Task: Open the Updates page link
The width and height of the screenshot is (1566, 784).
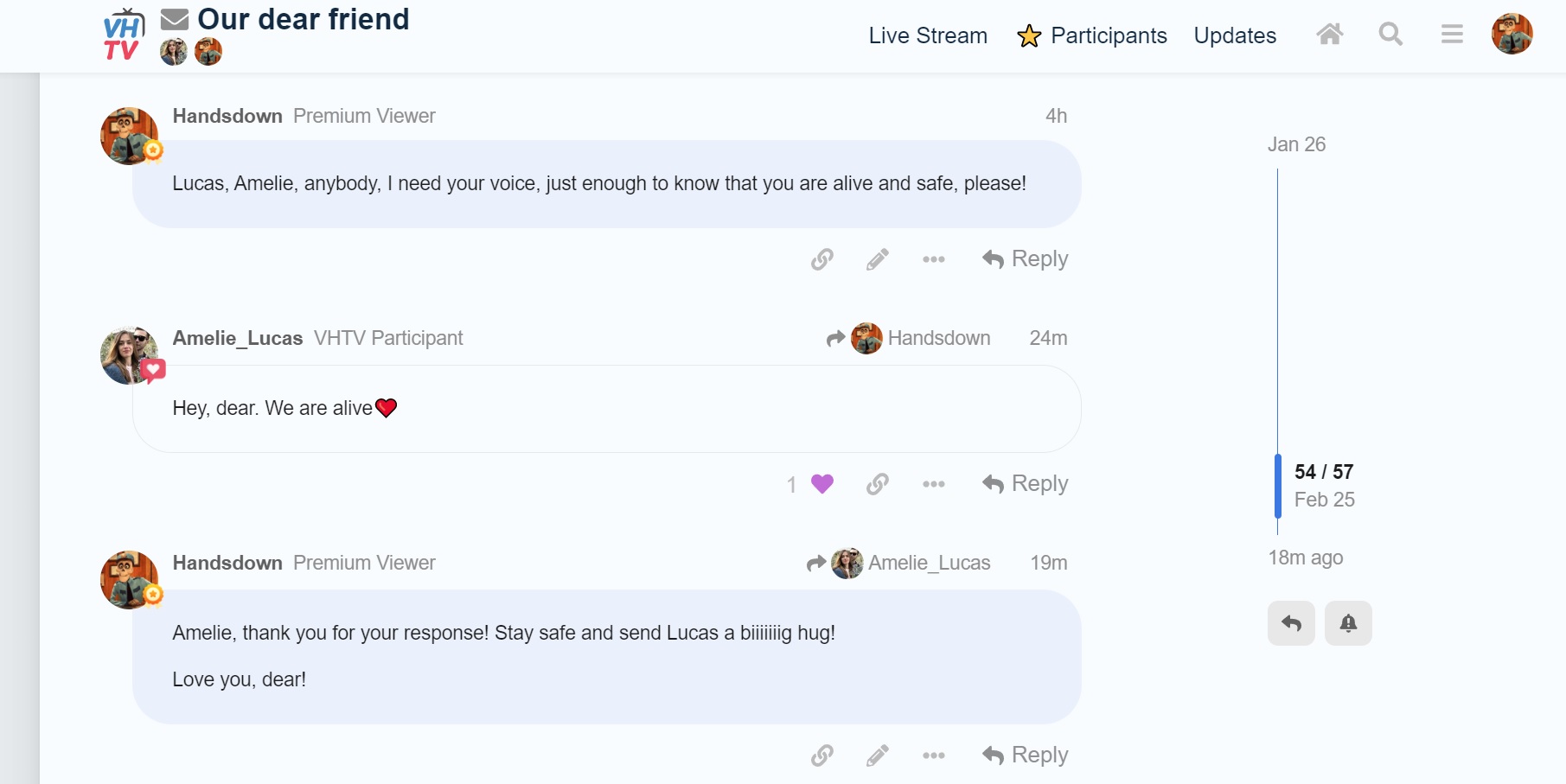Action: click(1235, 35)
